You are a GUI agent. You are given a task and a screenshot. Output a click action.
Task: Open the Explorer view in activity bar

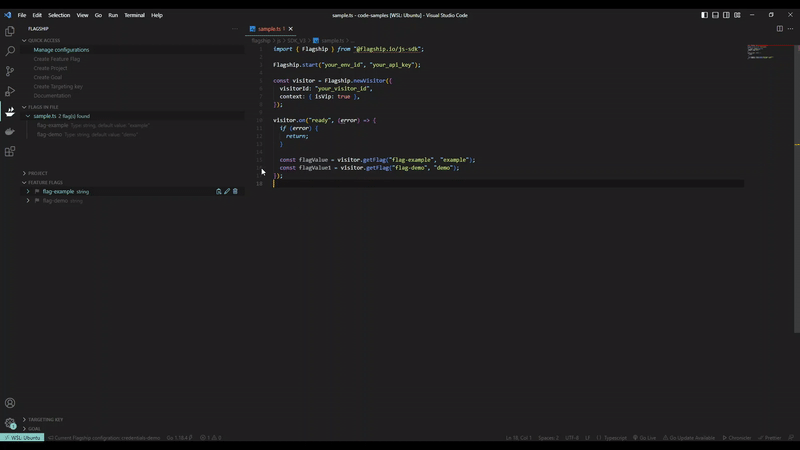tap(10, 31)
